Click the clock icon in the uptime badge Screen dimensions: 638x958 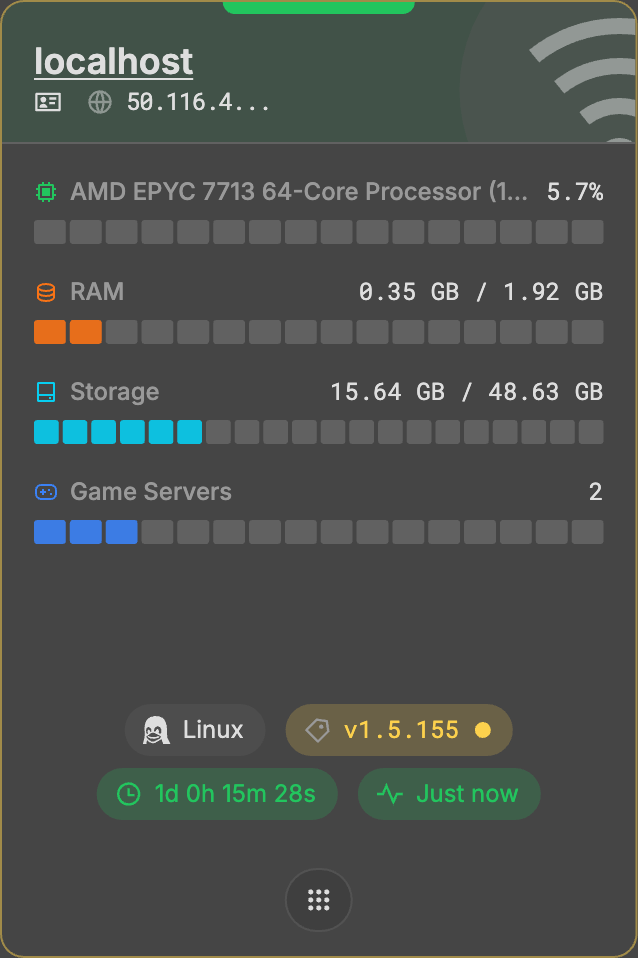[129, 795]
